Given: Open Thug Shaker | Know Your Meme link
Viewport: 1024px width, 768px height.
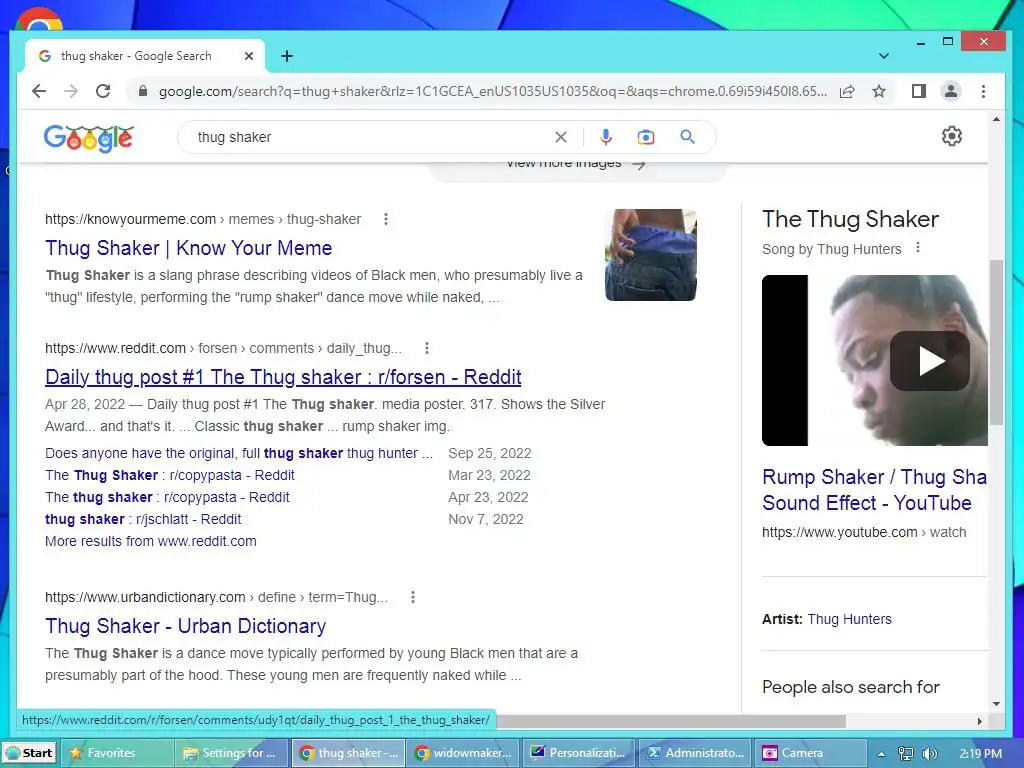Looking at the screenshot, I should [189, 248].
